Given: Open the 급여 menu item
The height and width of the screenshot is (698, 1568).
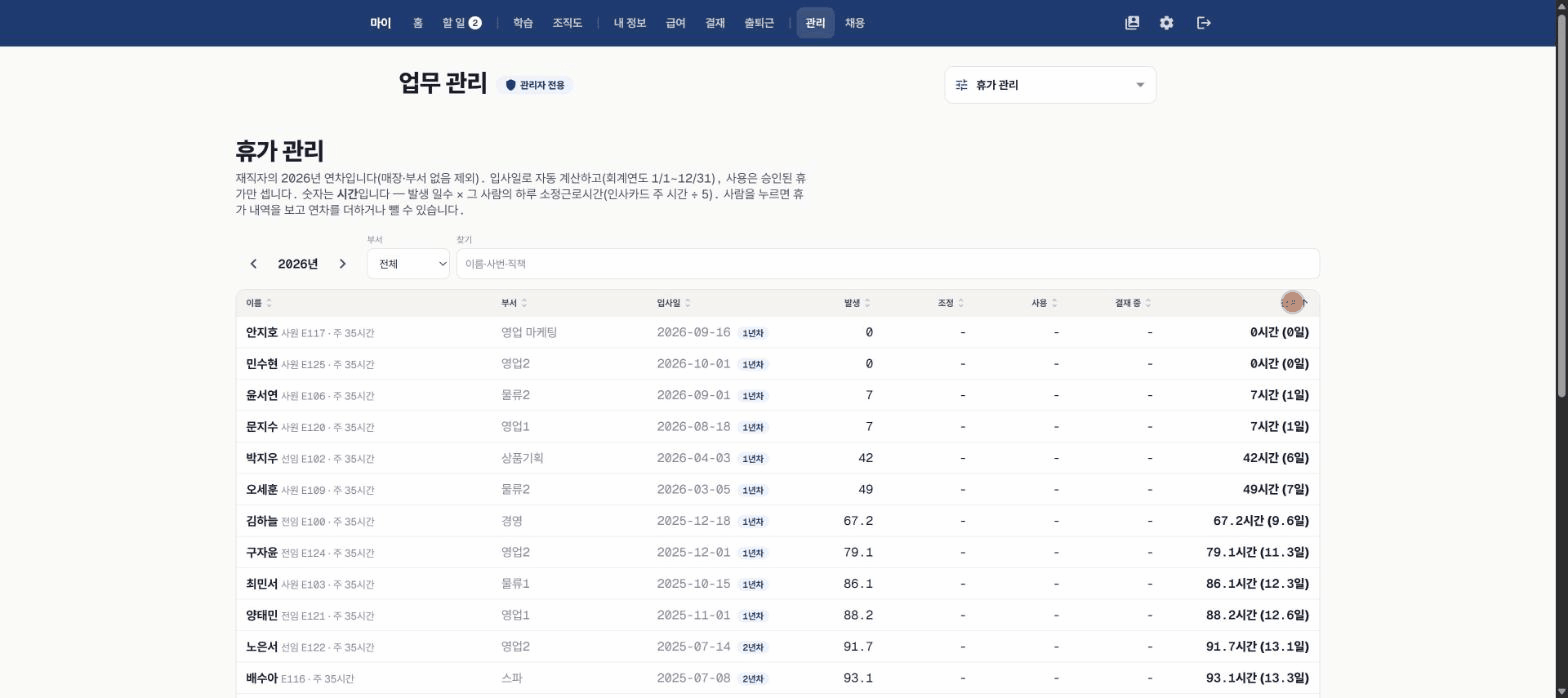Looking at the screenshot, I should [676, 23].
